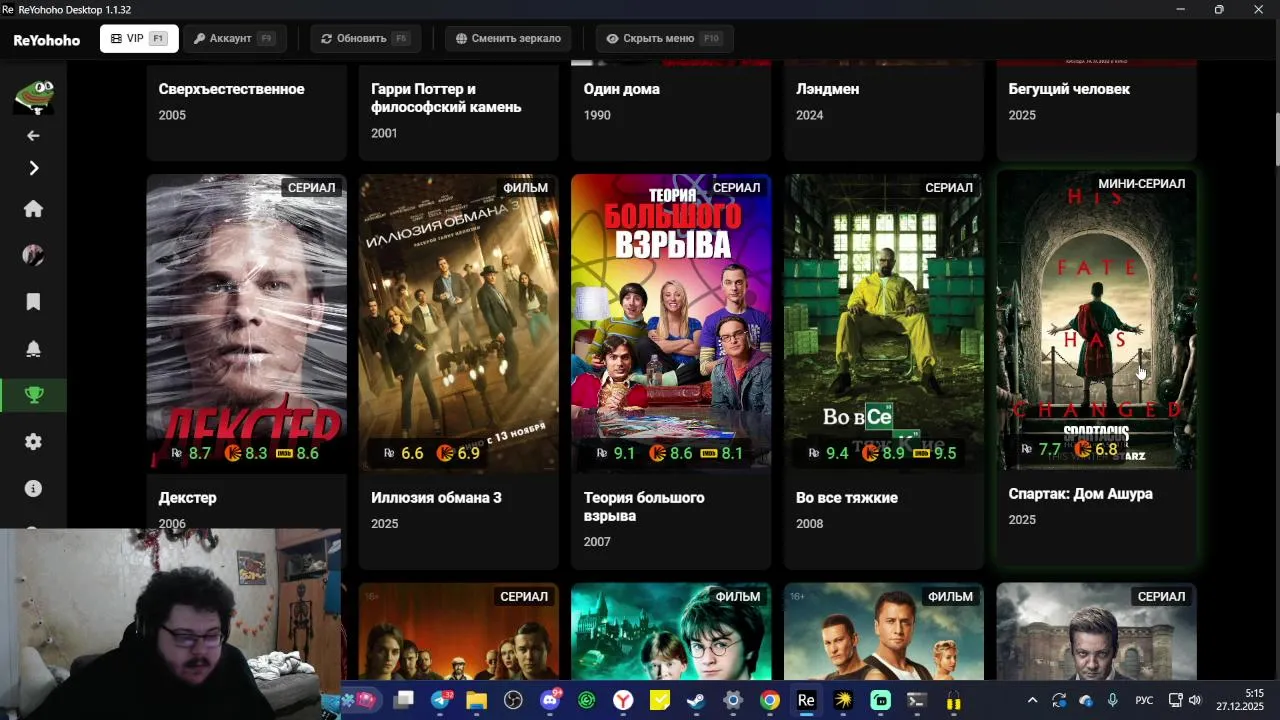Viewport: 1280px width, 720px height.
Task: Click the ReYohoho logo text
Action: (x=46, y=40)
